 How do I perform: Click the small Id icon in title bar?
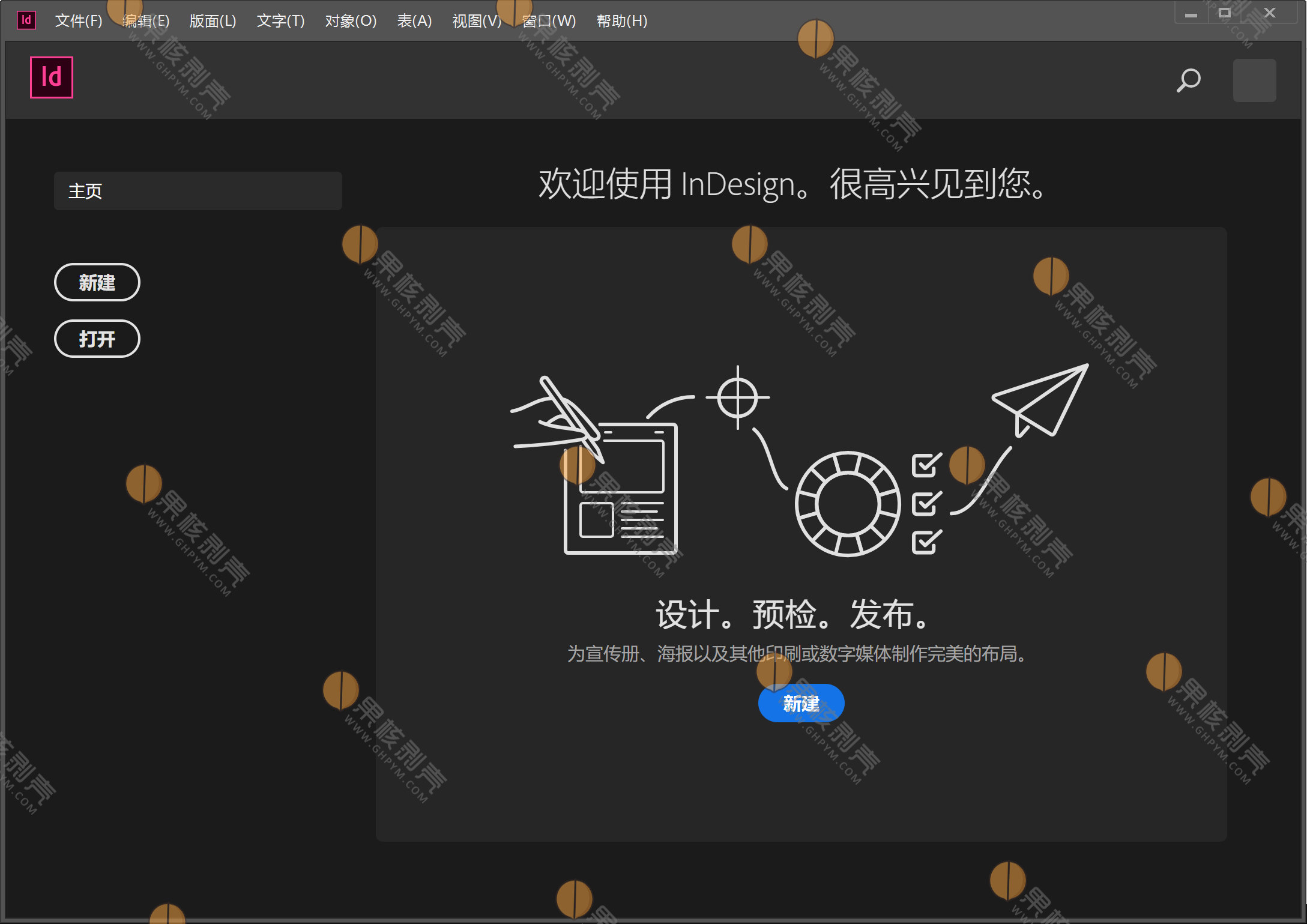coord(26,20)
